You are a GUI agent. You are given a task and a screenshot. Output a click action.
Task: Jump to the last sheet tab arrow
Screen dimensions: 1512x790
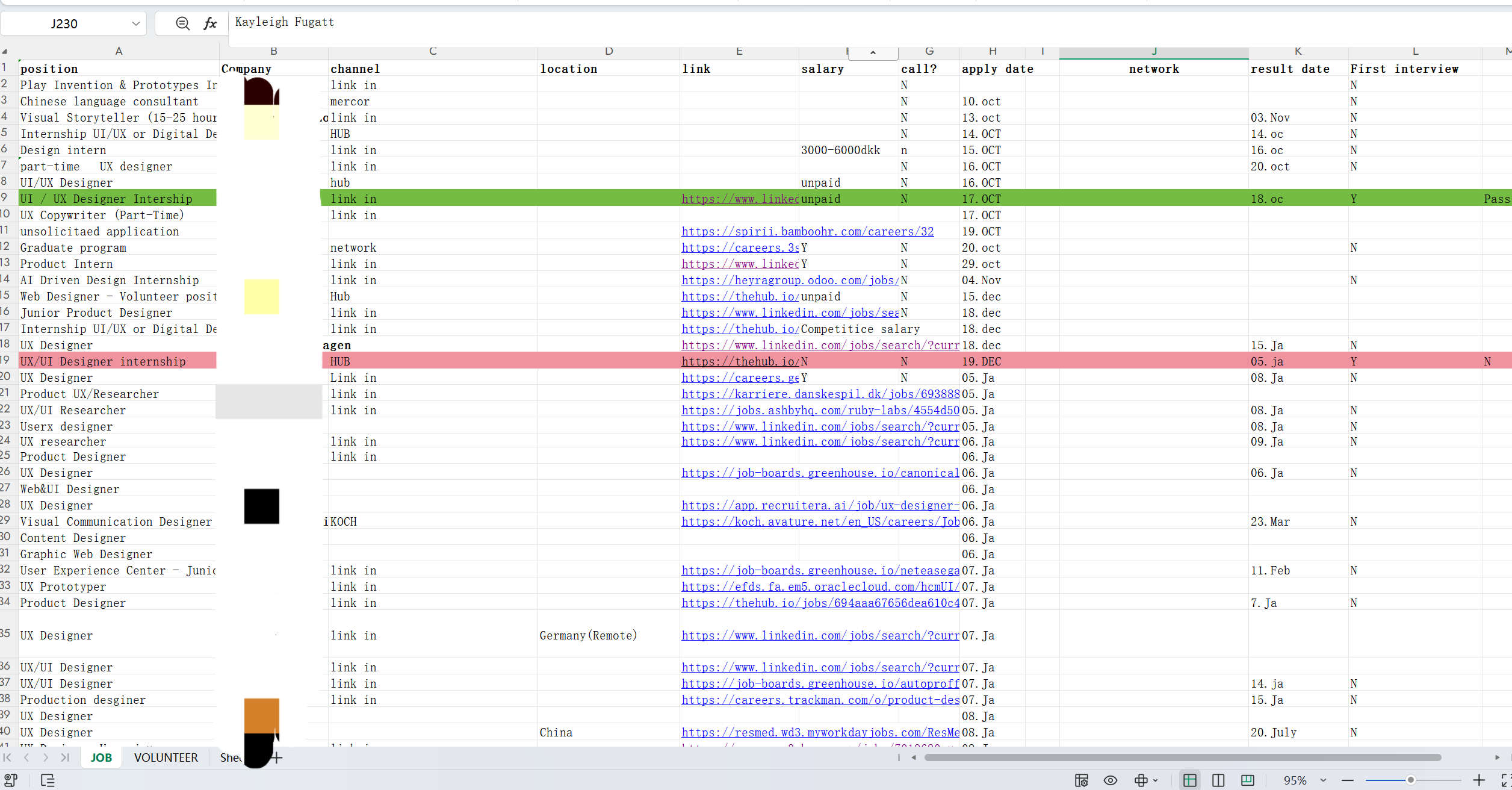coord(65,757)
